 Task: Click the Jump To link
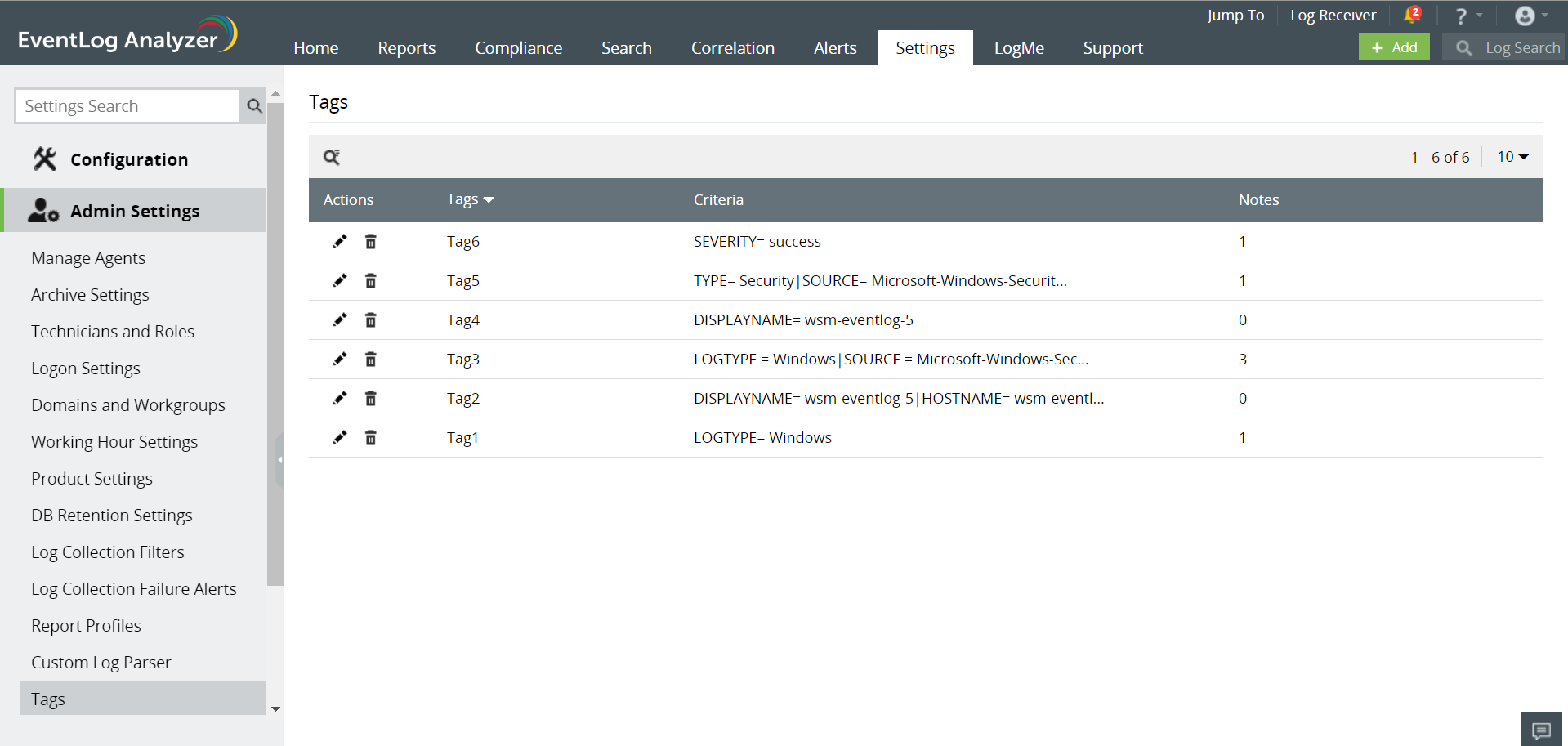[1235, 16]
